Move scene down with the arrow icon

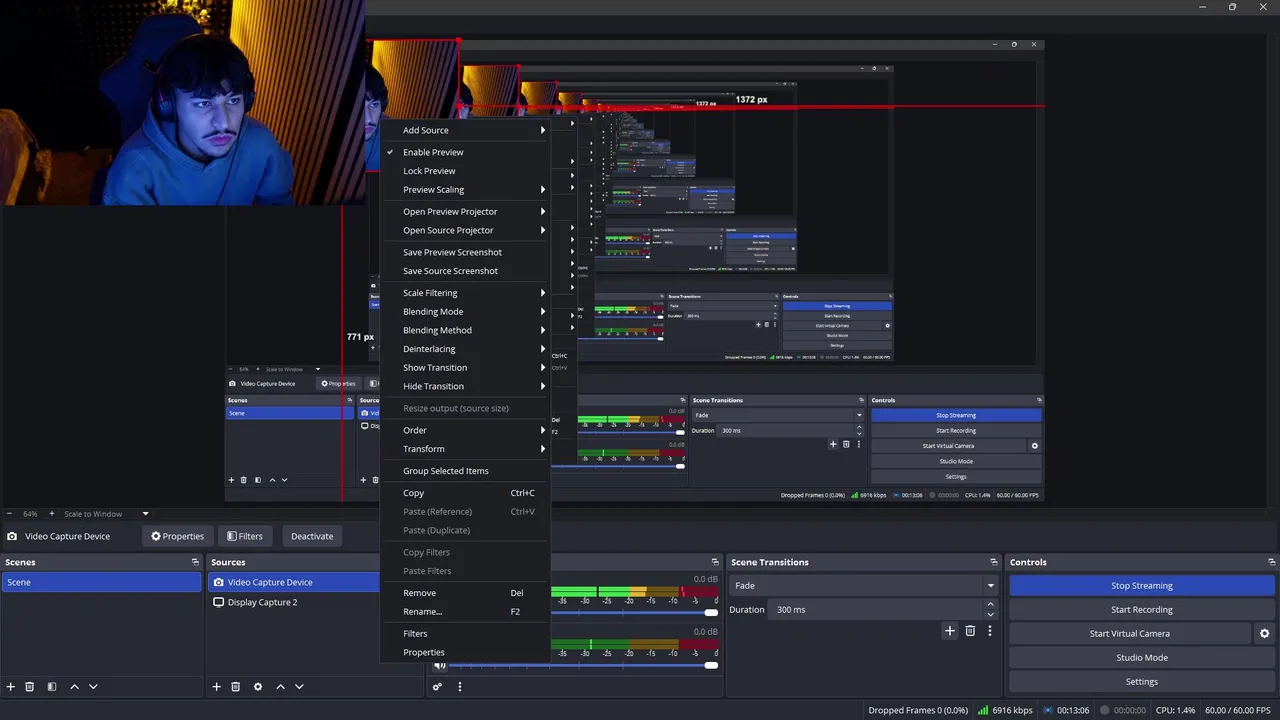click(x=93, y=687)
